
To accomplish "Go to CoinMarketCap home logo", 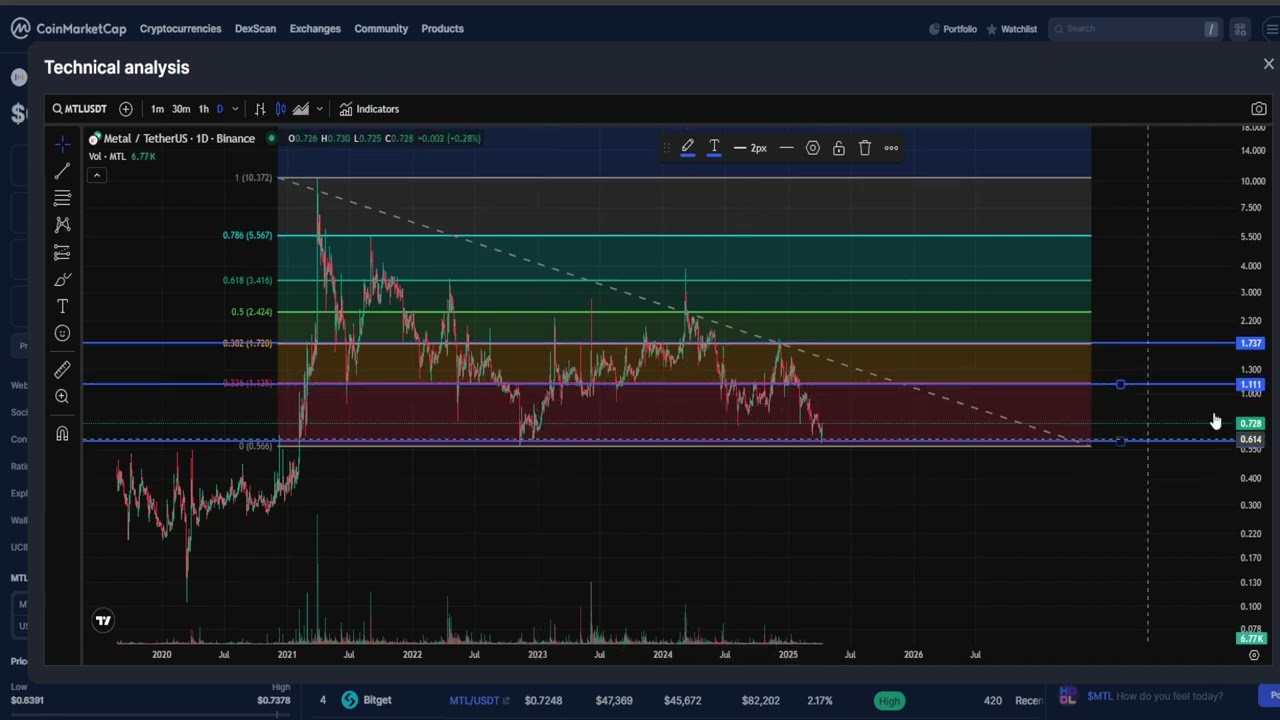I will (68, 29).
